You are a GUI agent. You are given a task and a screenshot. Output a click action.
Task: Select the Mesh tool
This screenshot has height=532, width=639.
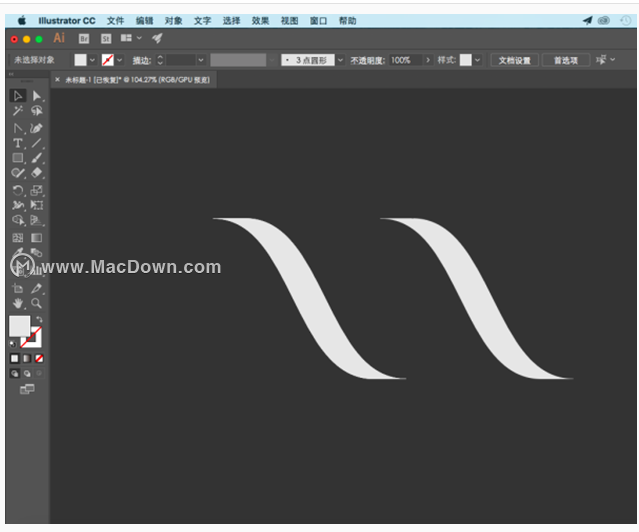pyautogui.click(x=18, y=238)
